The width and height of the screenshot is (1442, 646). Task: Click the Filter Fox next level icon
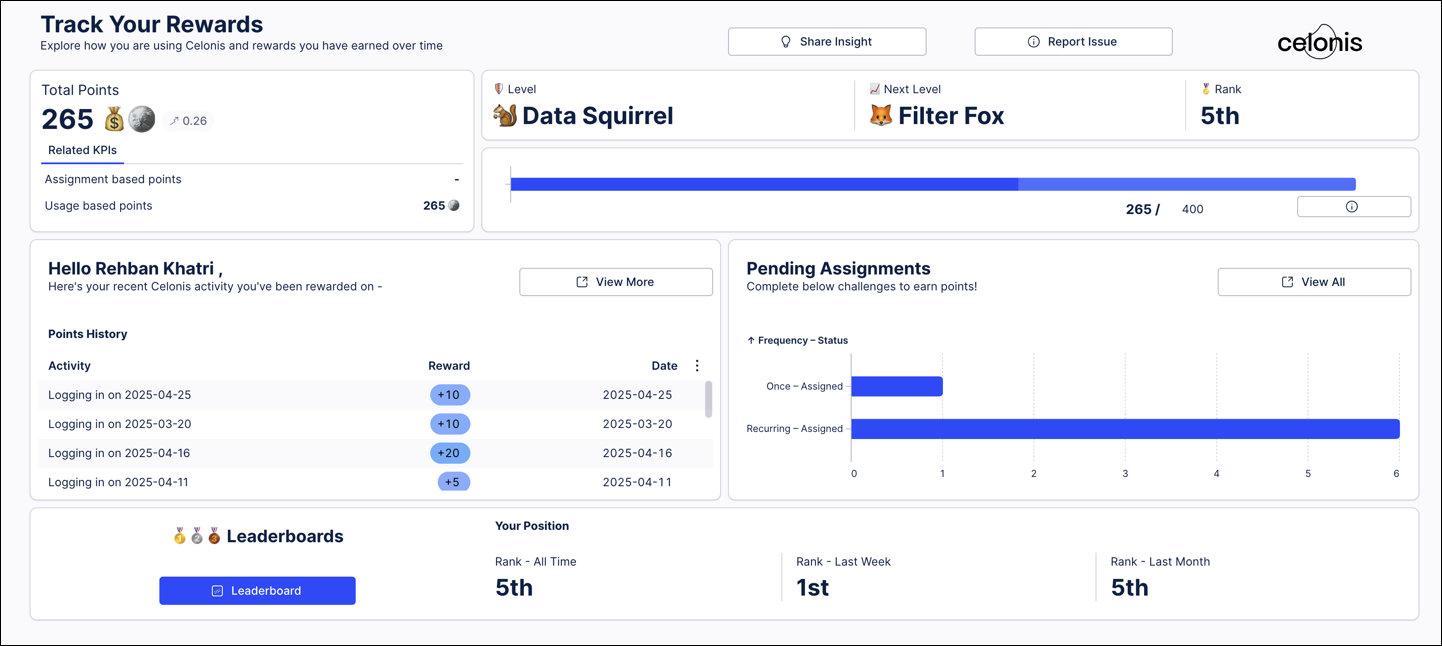click(x=880, y=116)
